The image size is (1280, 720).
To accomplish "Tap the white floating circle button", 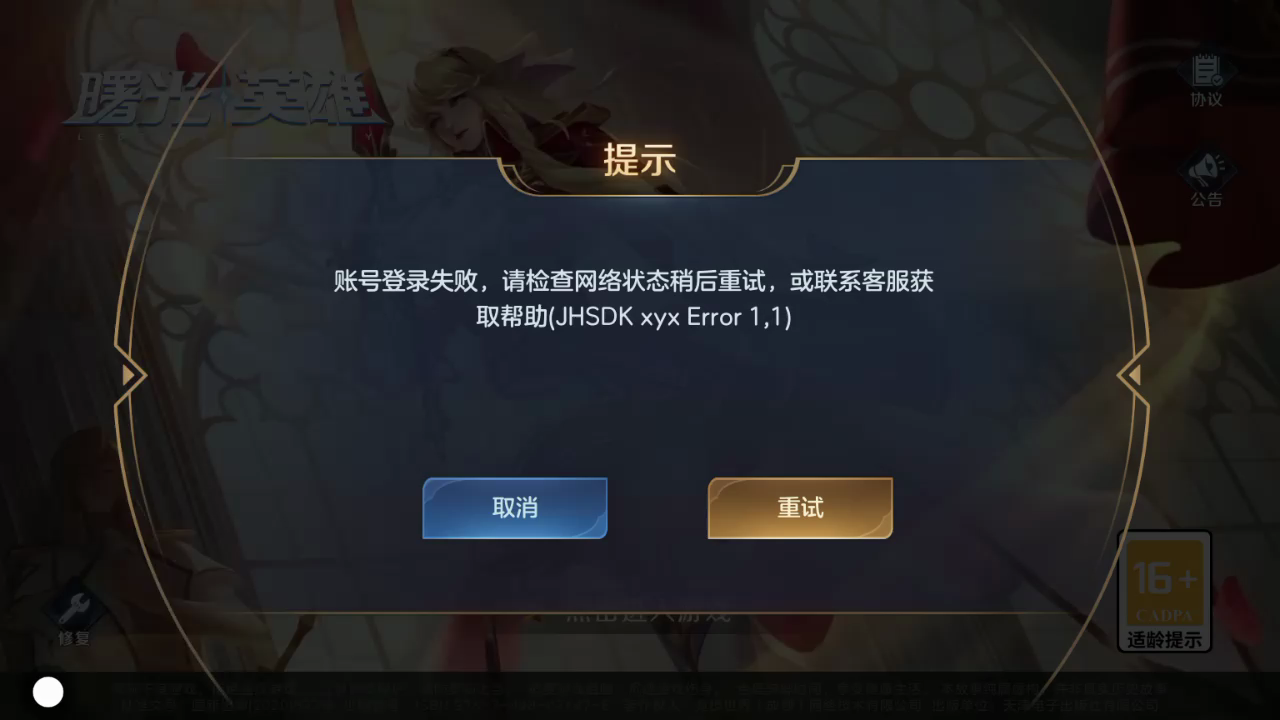I will tap(48, 692).
